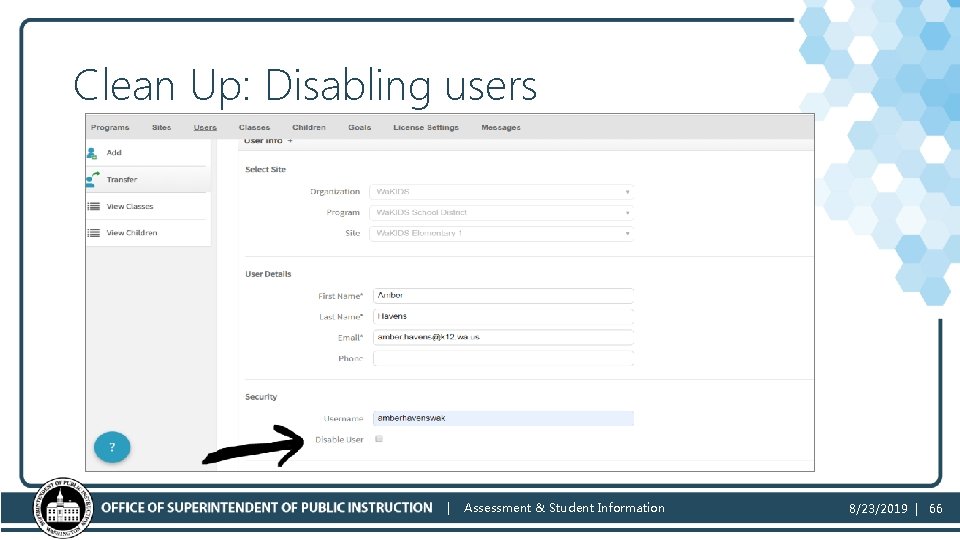Click the OSPI seal logo in footer
960x540 pixels.
[x=64, y=508]
